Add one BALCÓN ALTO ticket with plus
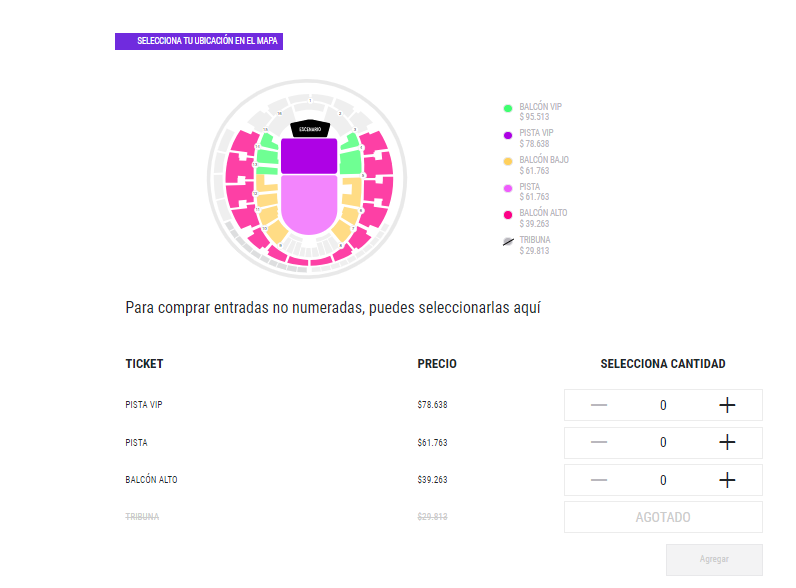 coord(727,480)
